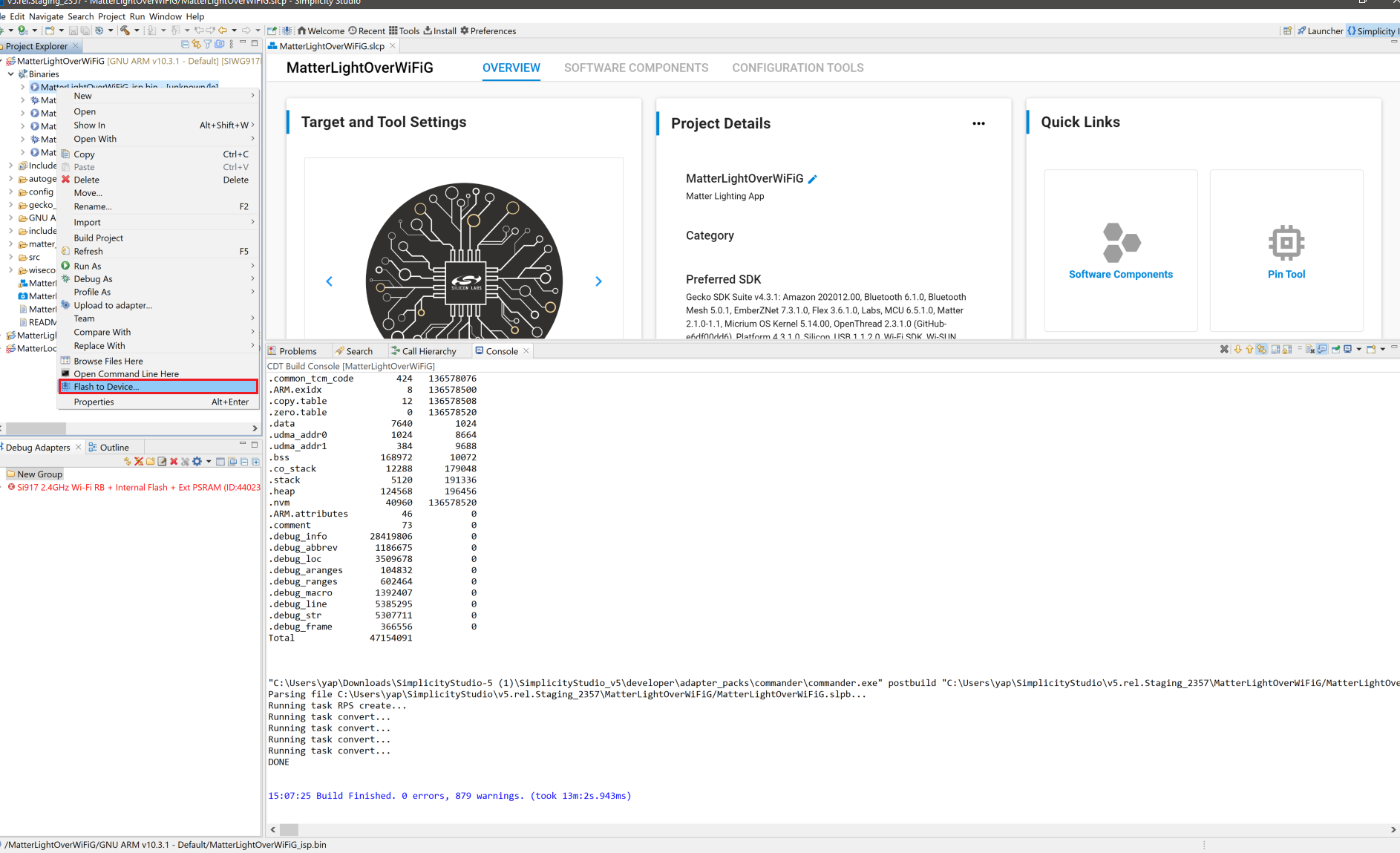Toggle Bring Console to Front on output
The height and width of the screenshot is (853, 1400).
1321,349
